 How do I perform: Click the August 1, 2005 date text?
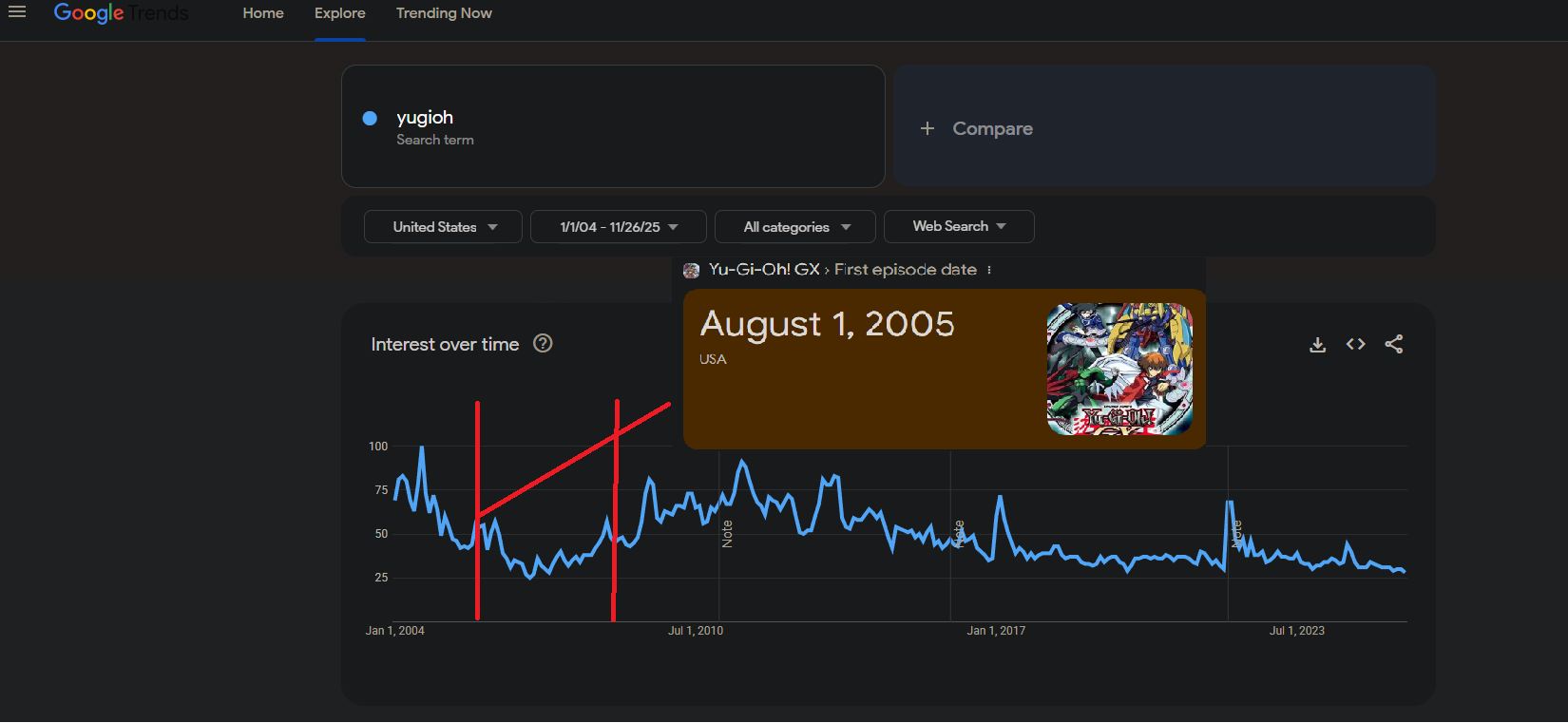[828, 324]
